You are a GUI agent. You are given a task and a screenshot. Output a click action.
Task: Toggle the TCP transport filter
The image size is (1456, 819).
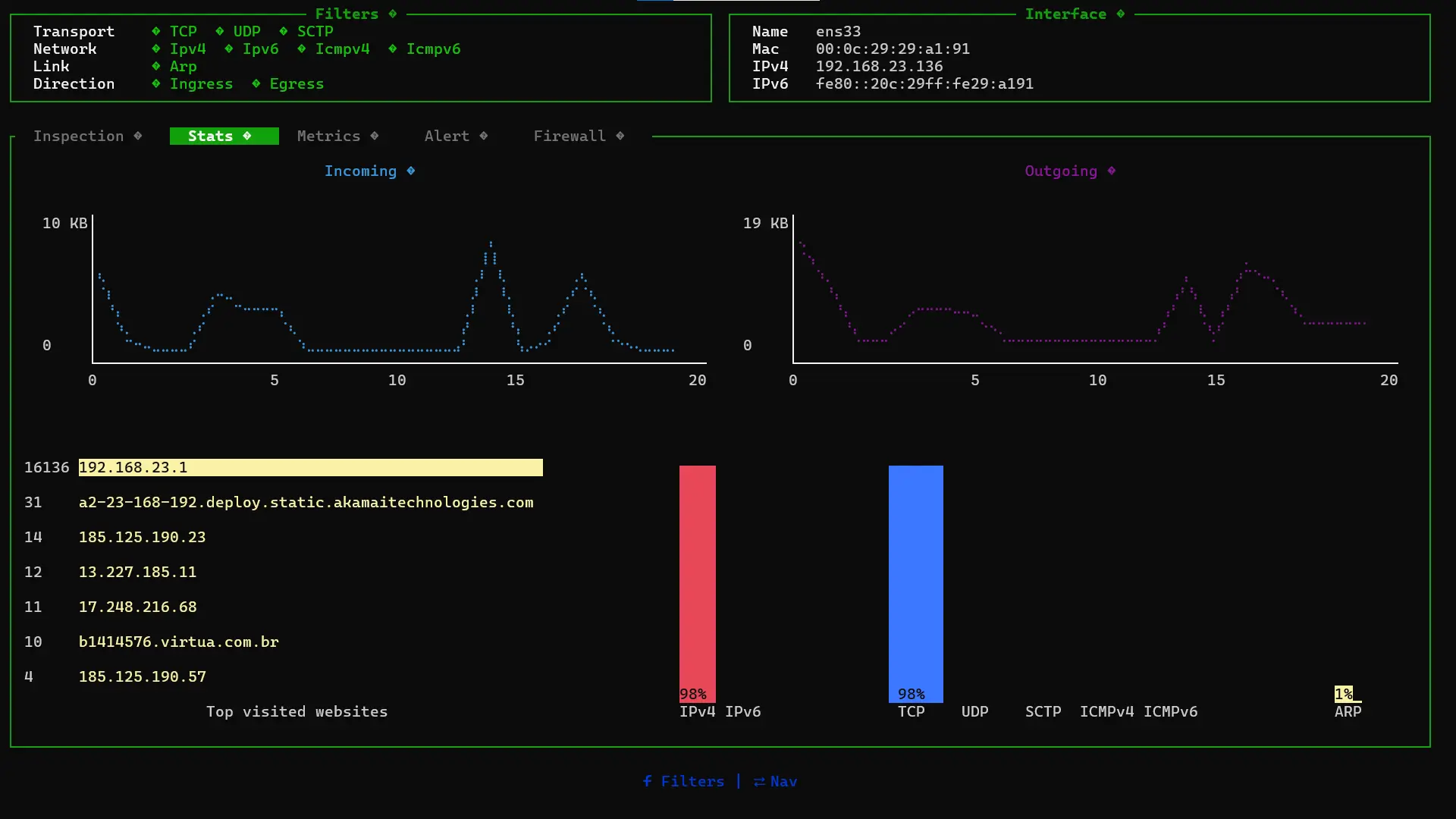pyautogui.click(x=183, y=31)
